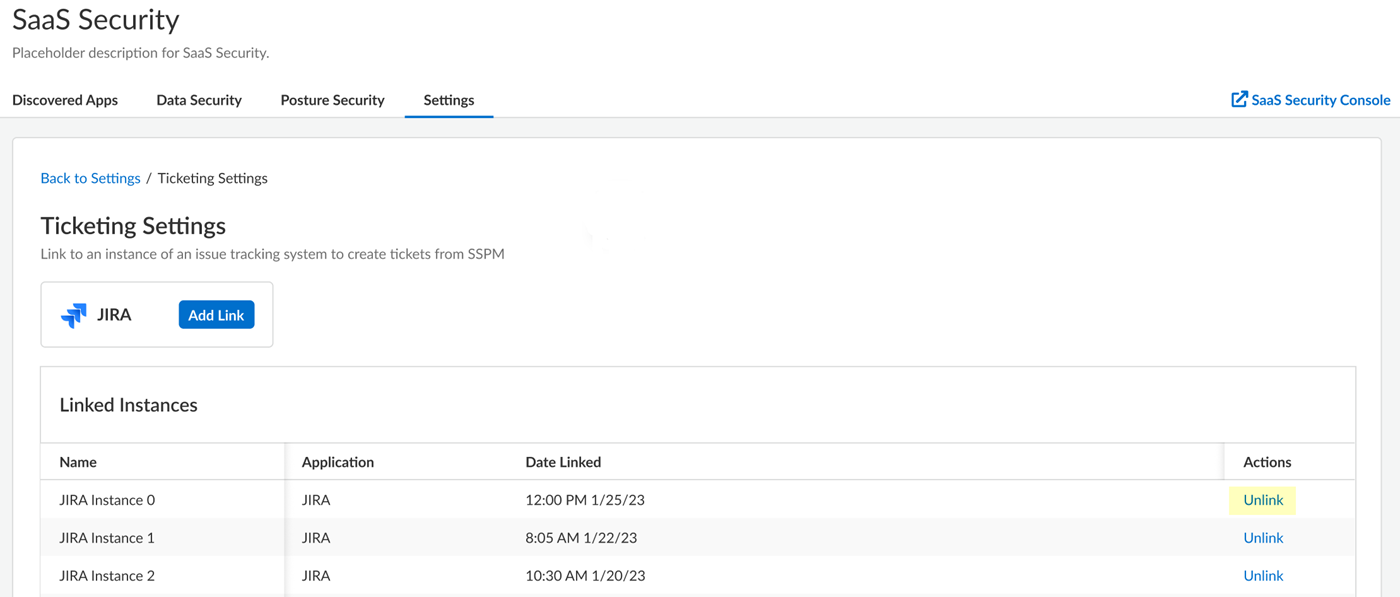This screenshot has width=1400, height=597.
Task: Go to the Posture Security tab
Action: click(x=332, y=100)
